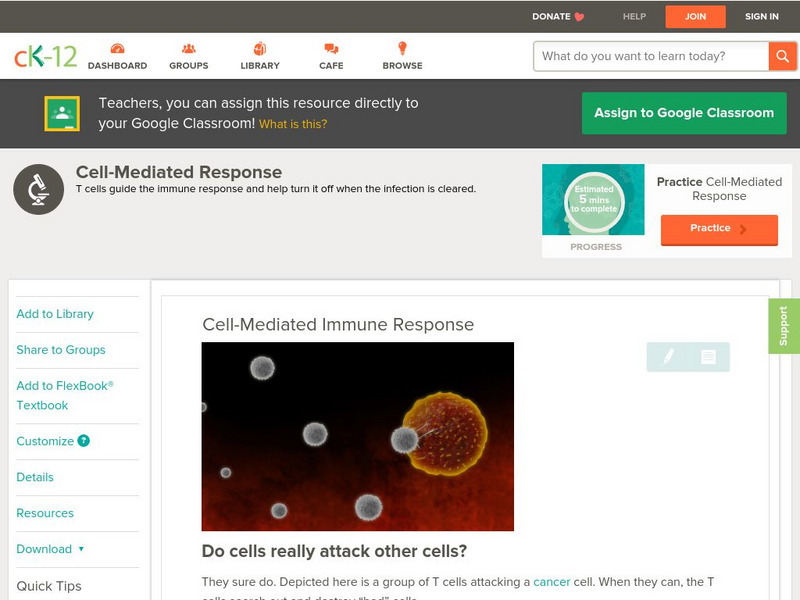Click the Customize help question mark

pyautogui.click(x=84, y=441)
